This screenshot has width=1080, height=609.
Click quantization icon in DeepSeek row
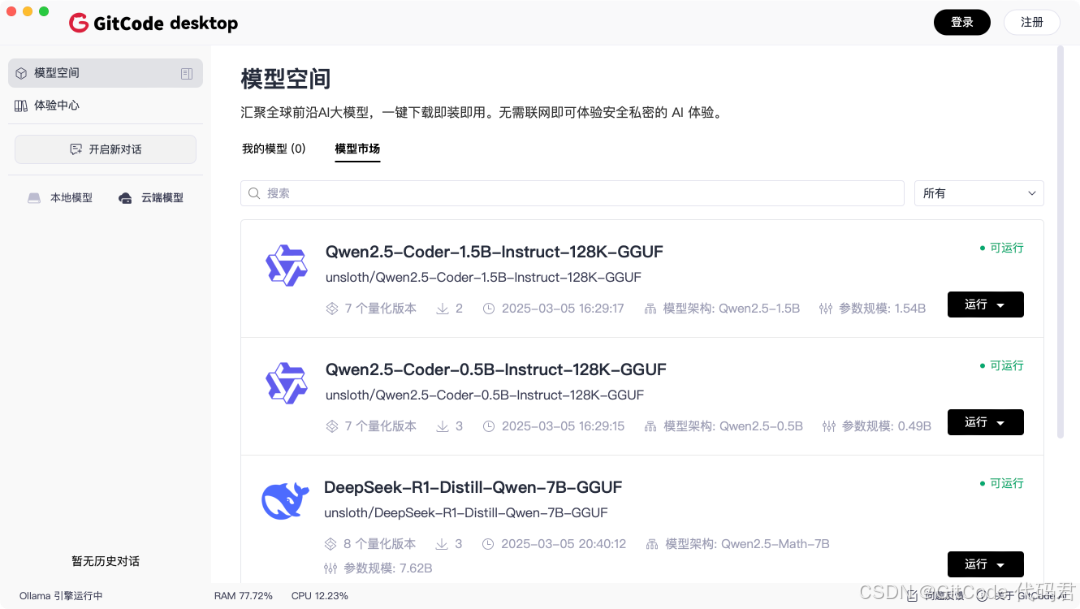[x=331, y=544]
